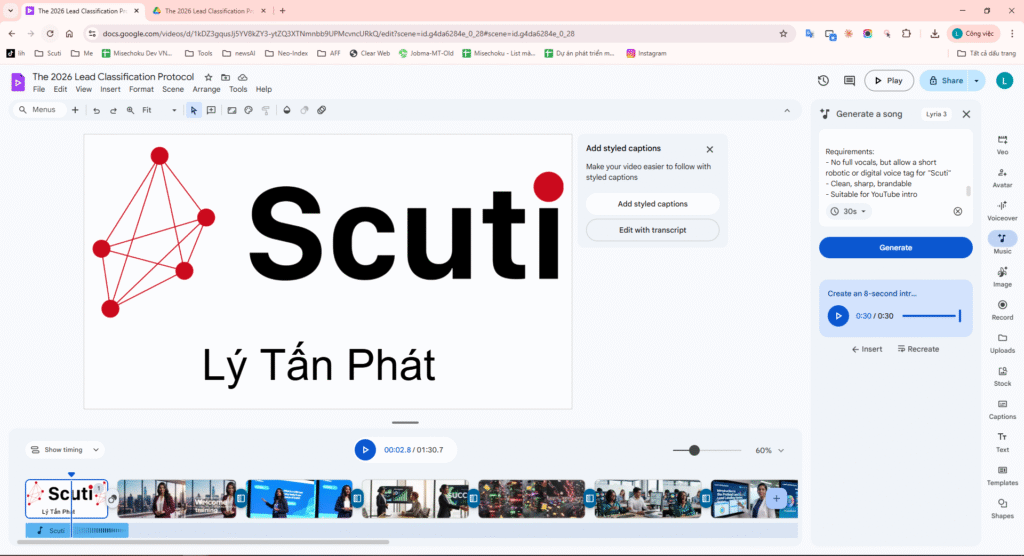1024x556 pixels.
Task: Open the Shapes panel
Action: pyautogui.click(x=1002, y=506)
